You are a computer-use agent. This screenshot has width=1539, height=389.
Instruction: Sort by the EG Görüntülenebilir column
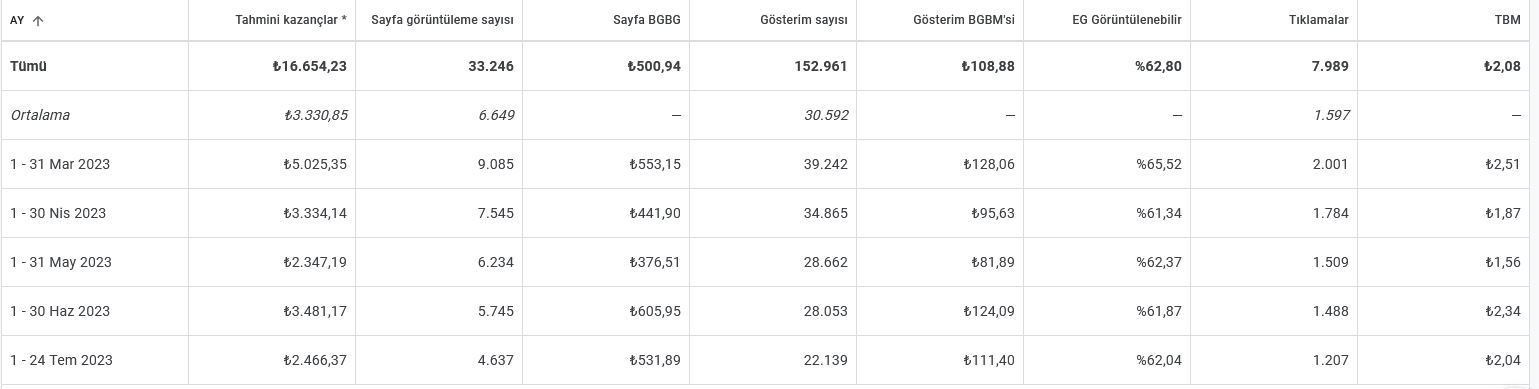pos(1127,20)
